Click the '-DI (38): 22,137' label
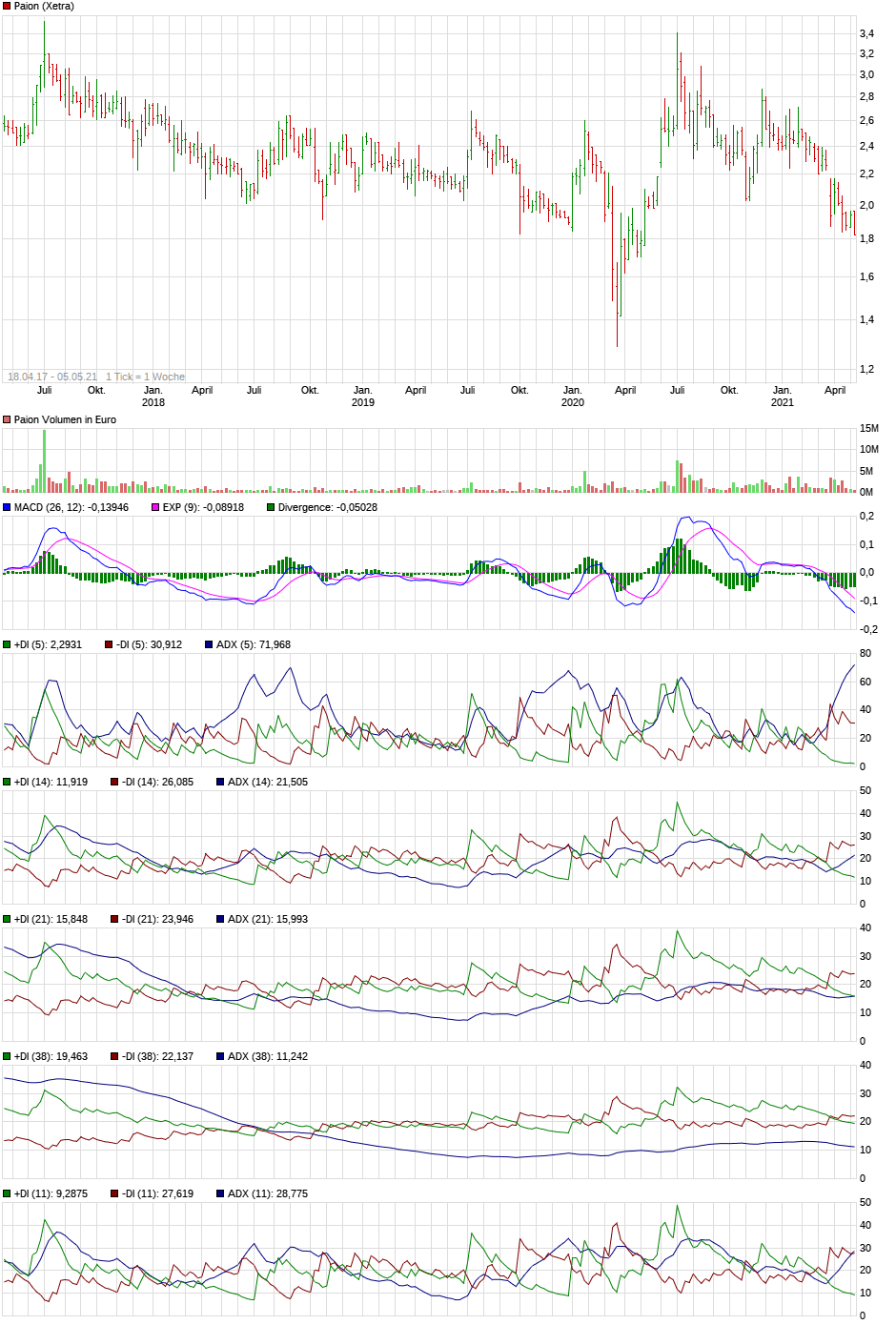 (157, 1057)
